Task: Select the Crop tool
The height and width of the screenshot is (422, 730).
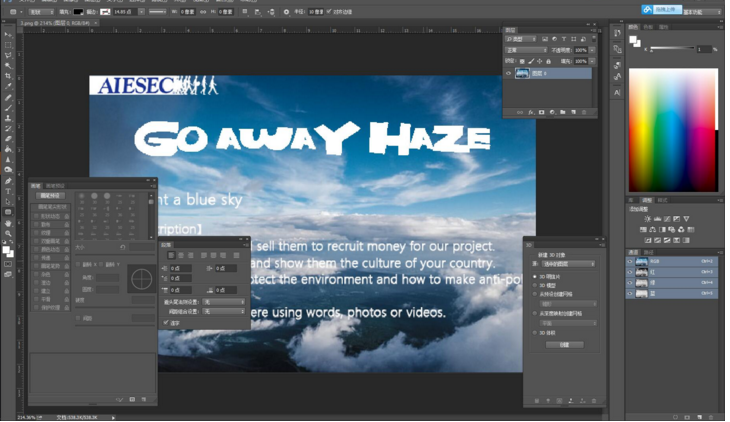Action: 8,76
